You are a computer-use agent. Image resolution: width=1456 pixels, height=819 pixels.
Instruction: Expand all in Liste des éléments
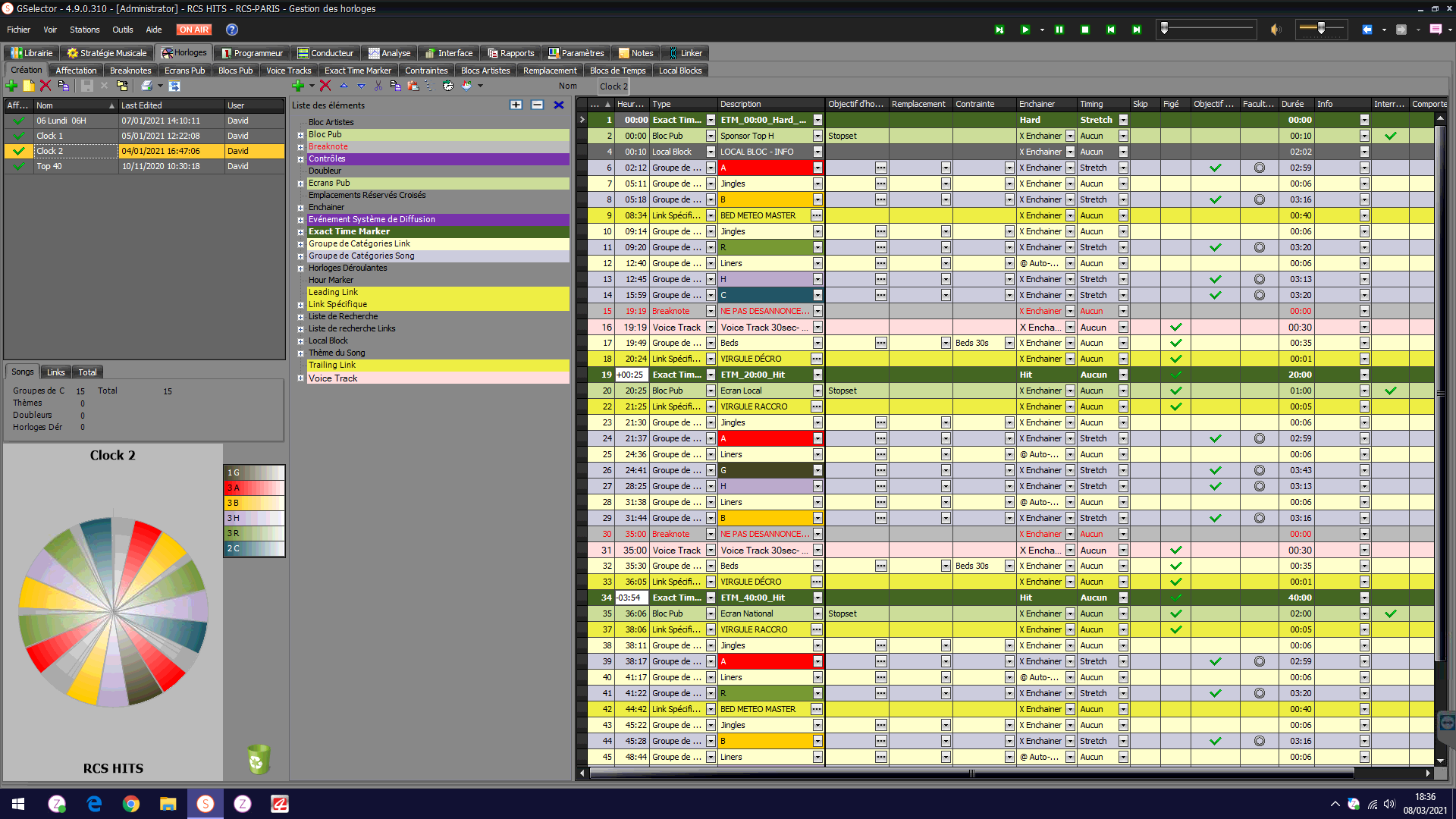tap(516, 105)
